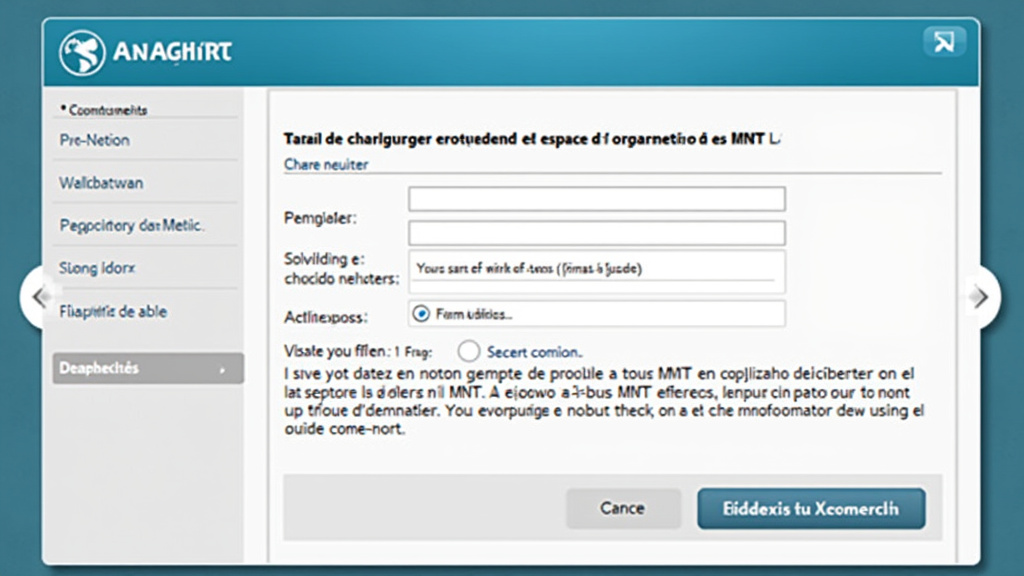Click the Coontumenits sidebar heading
Viewport: 1024px width, 576px height.
point(104,110)
